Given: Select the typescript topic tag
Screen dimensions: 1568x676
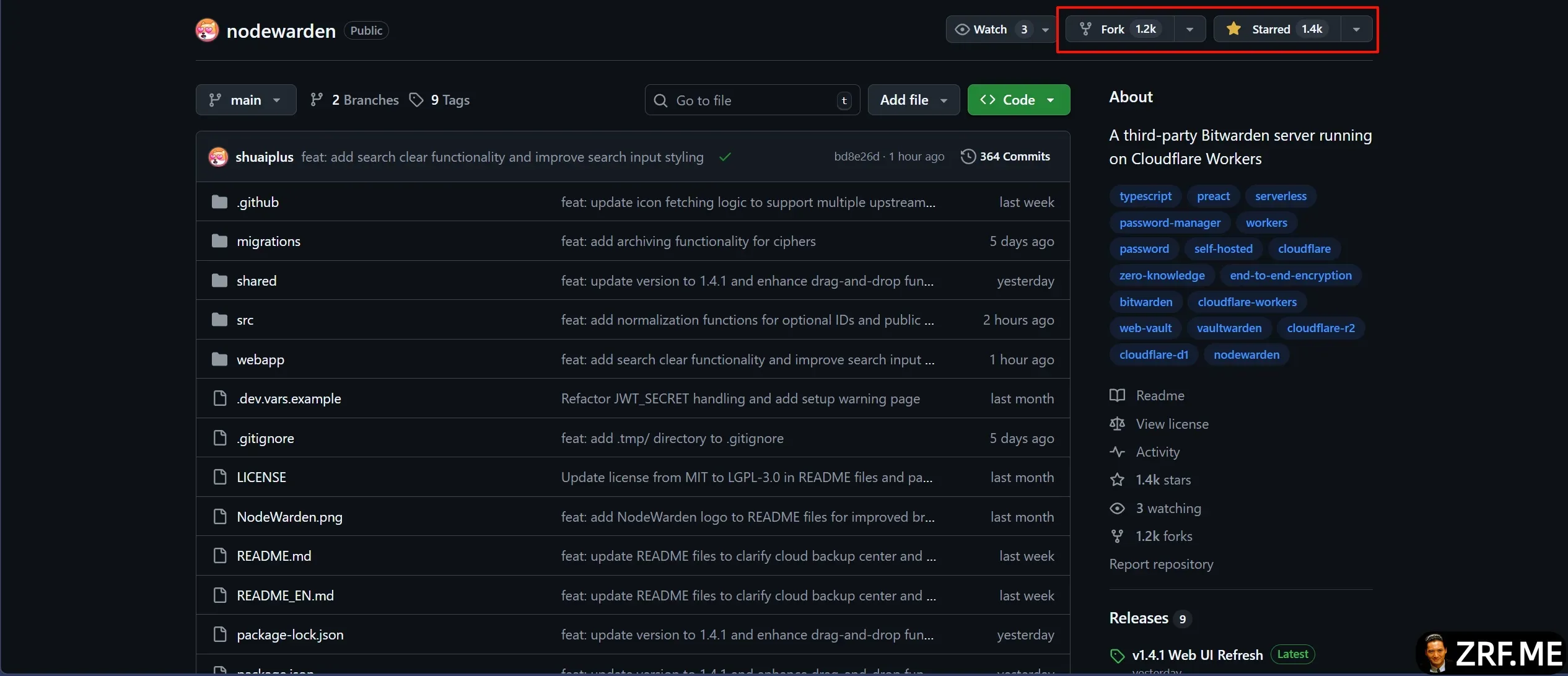Looking at the screenshot, I should (x=1145, y=196).
